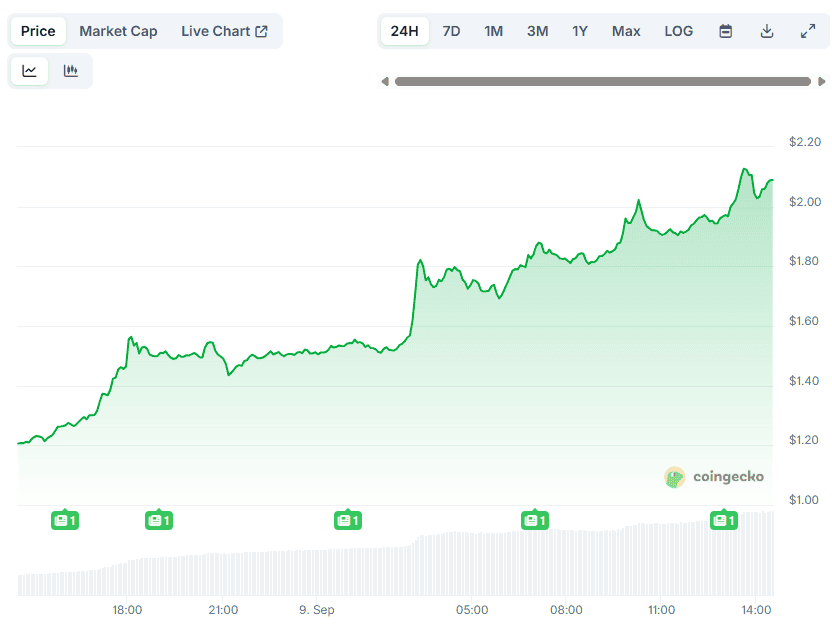Expand chart to fullscreen
Viewport: 832px width, 626px height.
click(x=808, y=31)
